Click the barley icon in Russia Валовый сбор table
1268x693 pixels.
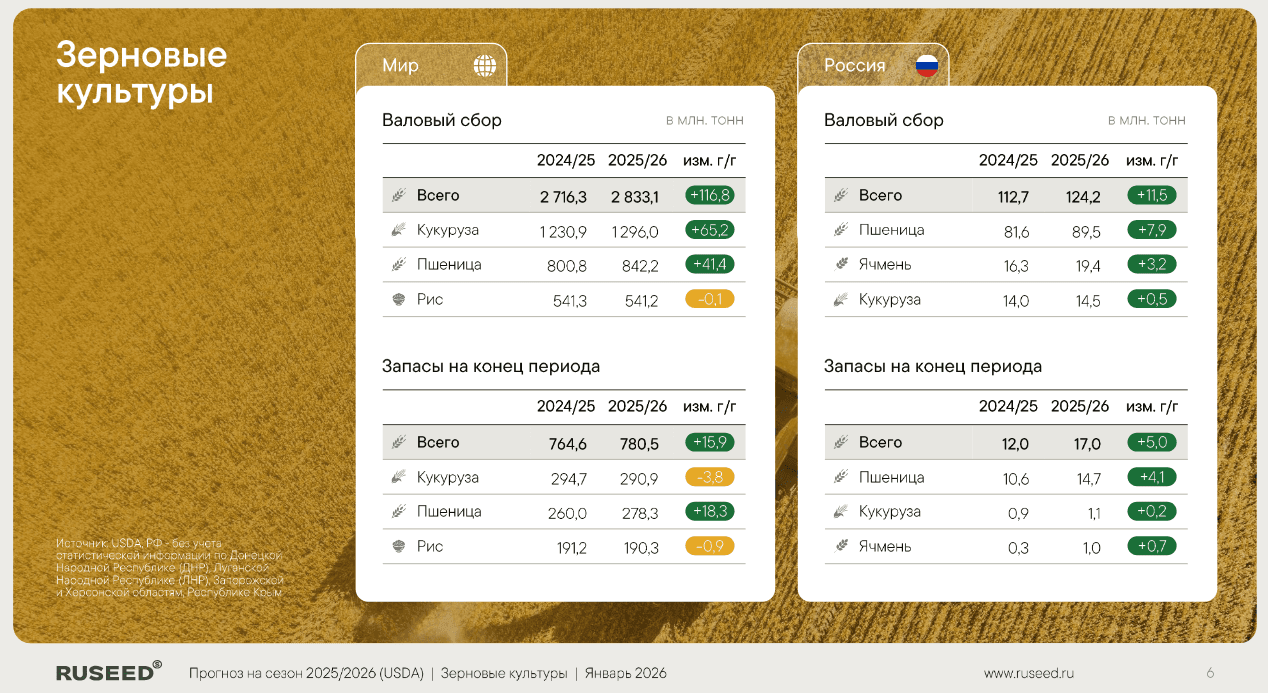(x=840, y=265)
